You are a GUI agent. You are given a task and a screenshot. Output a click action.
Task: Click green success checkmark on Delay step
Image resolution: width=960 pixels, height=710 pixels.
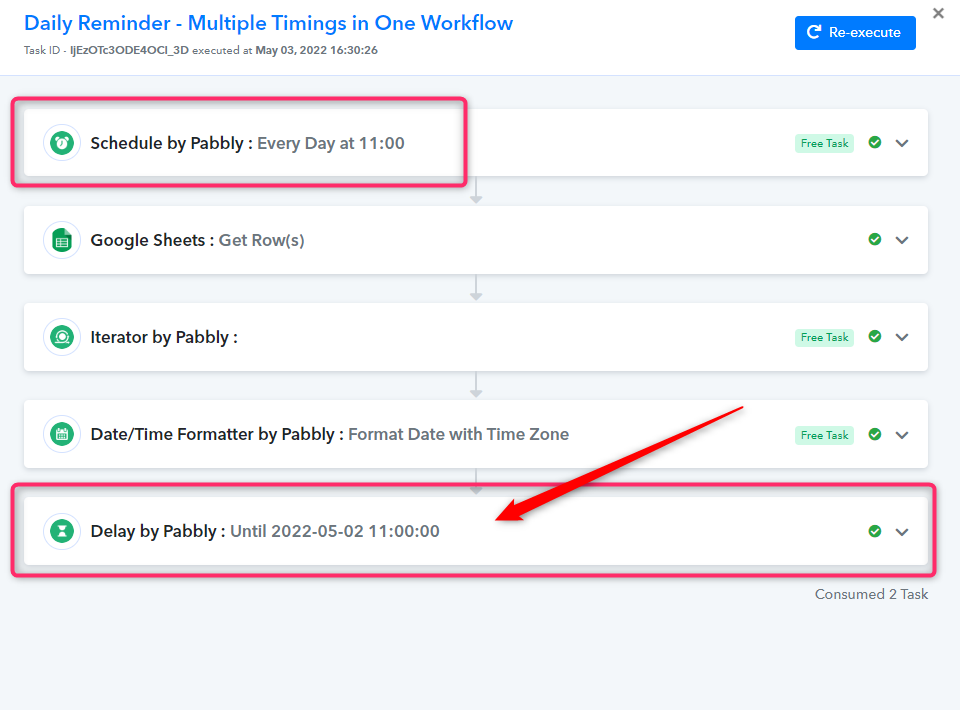pos(875,531)
